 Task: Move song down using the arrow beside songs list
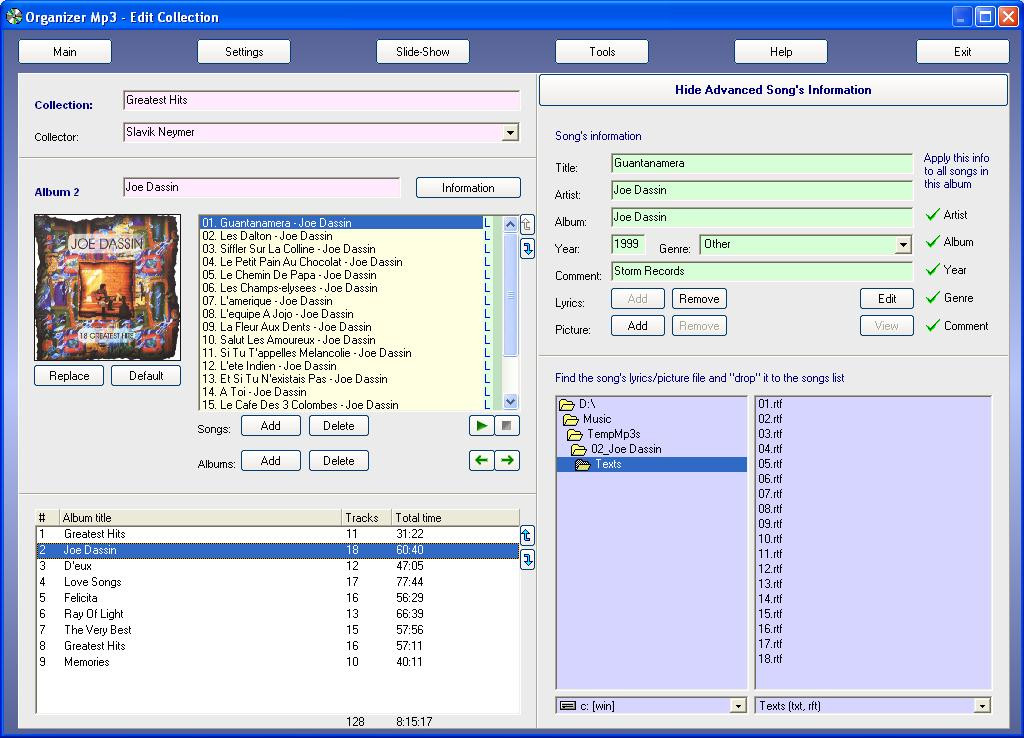[x=527, y=248]
